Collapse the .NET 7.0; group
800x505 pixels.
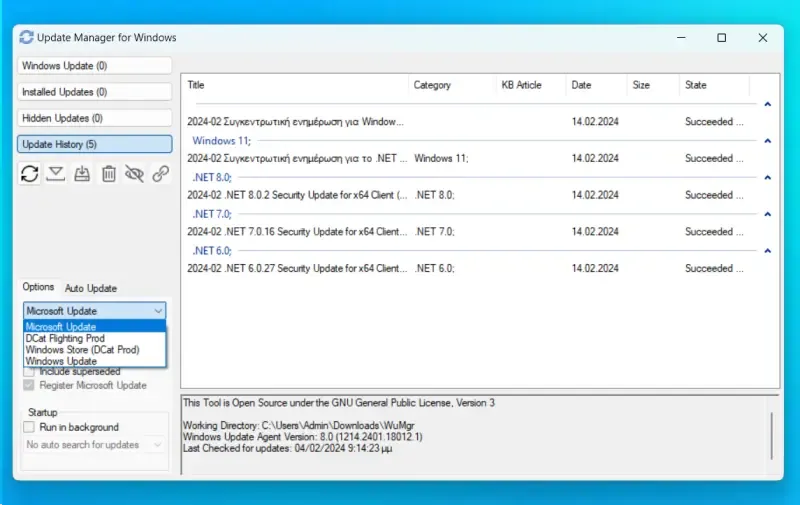coord(767,214)
